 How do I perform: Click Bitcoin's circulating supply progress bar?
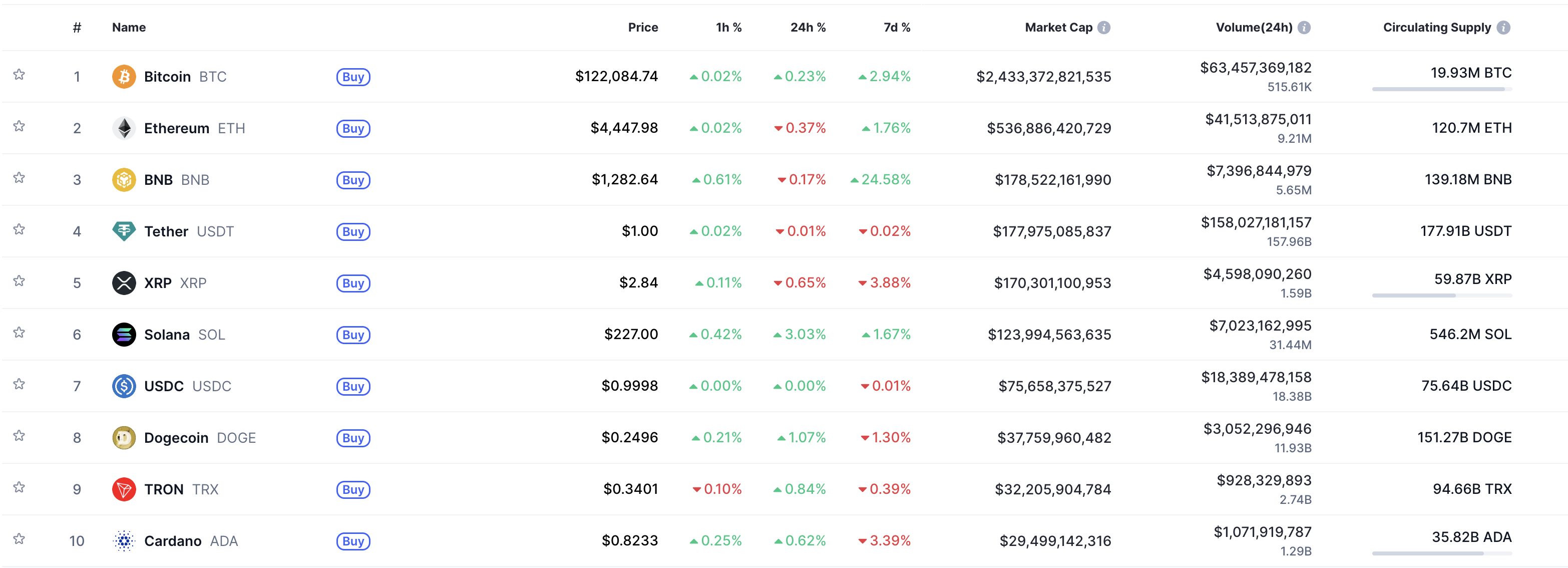(1441, 90)
